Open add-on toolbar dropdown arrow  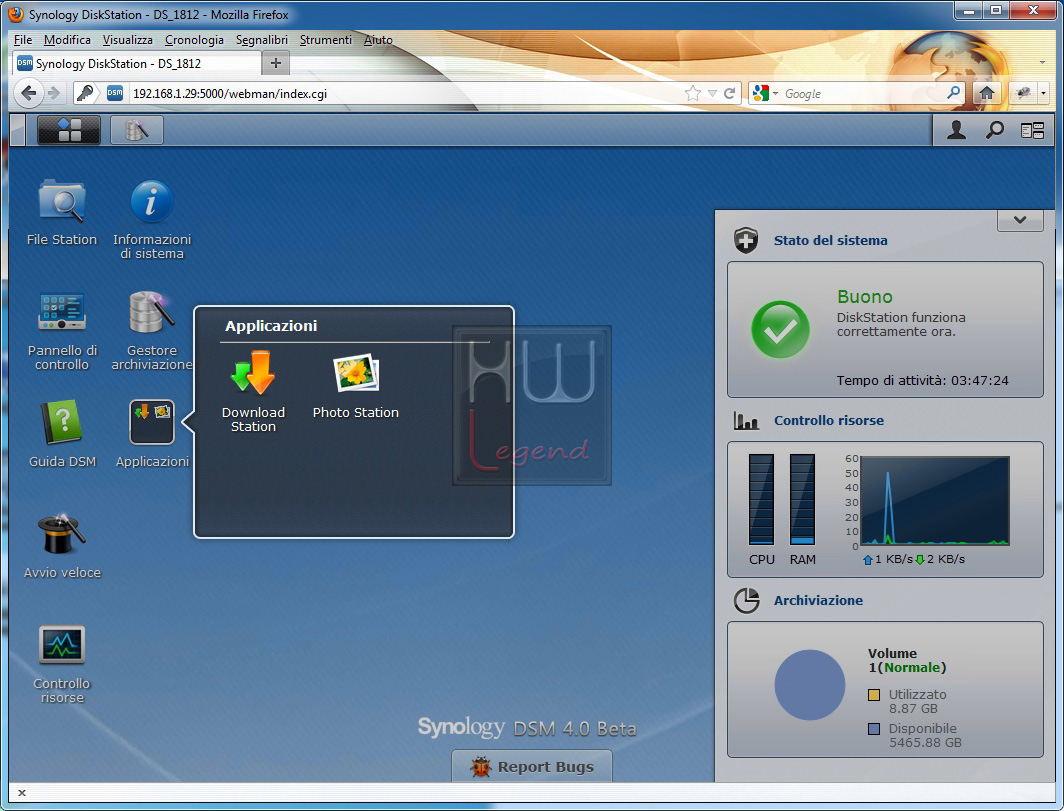pos(1044,93)
